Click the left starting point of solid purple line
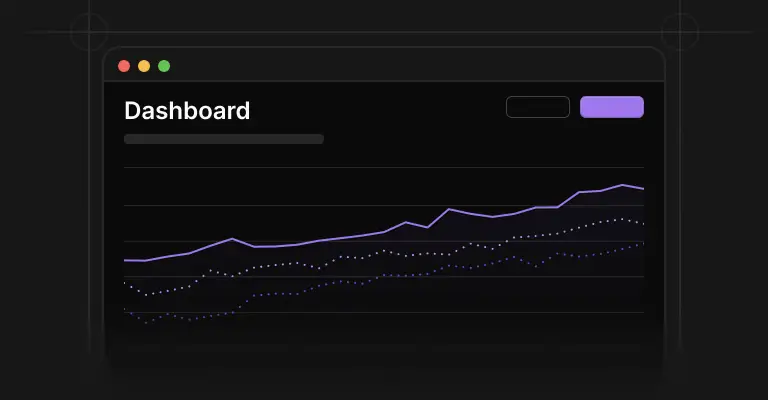Image resolution: width=768 pixels, height=400 pixels. pos(125,260)
